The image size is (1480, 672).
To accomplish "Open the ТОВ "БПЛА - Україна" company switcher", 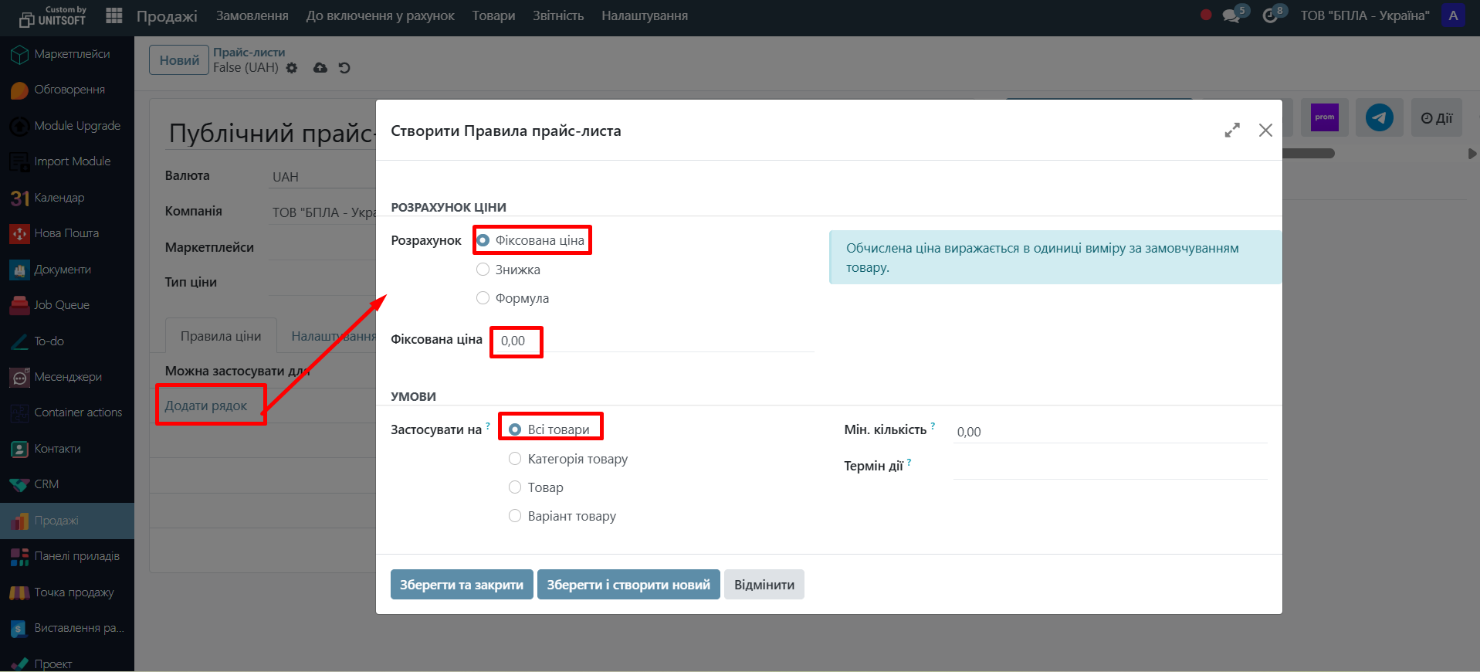I will coord(1364,16).
